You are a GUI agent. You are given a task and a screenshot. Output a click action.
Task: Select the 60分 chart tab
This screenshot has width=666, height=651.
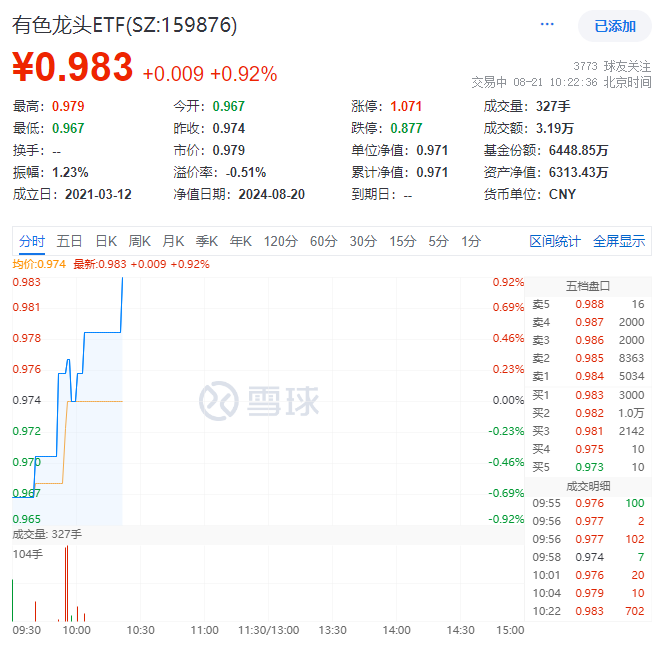click(x=323, y=241)
